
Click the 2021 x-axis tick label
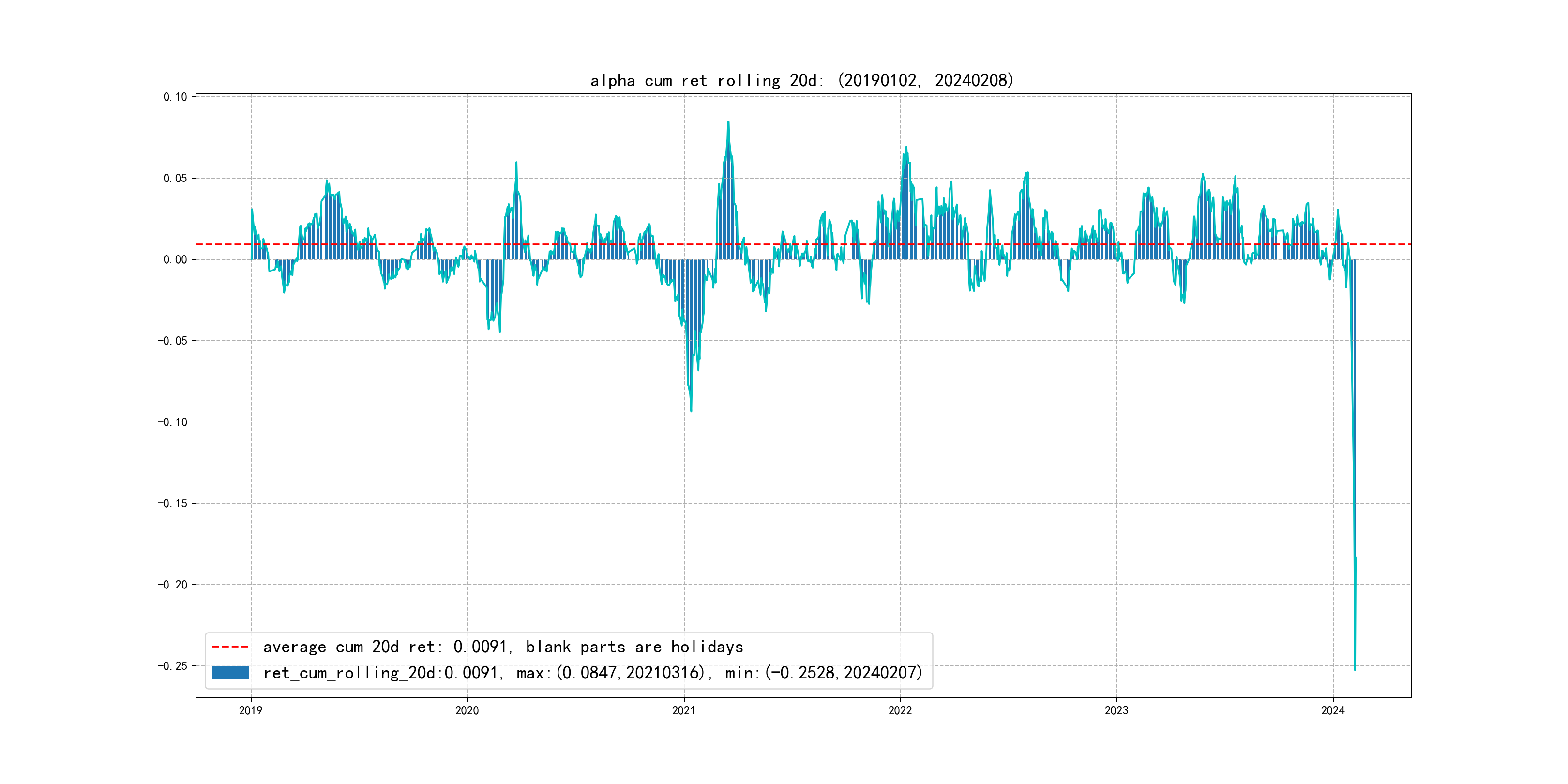(x=683, y=710)
